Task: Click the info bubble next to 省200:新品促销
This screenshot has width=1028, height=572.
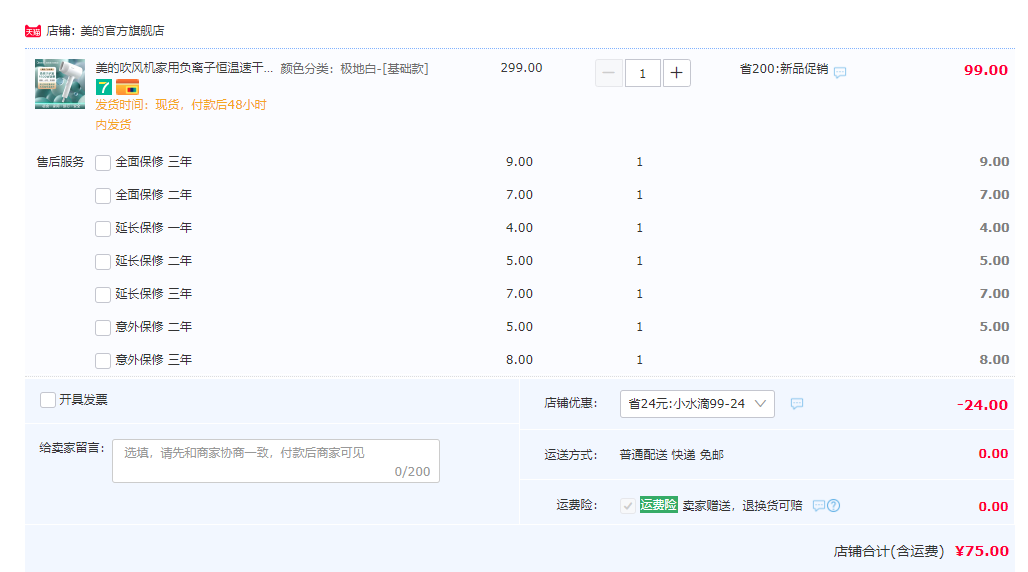Action: (840, 72)
